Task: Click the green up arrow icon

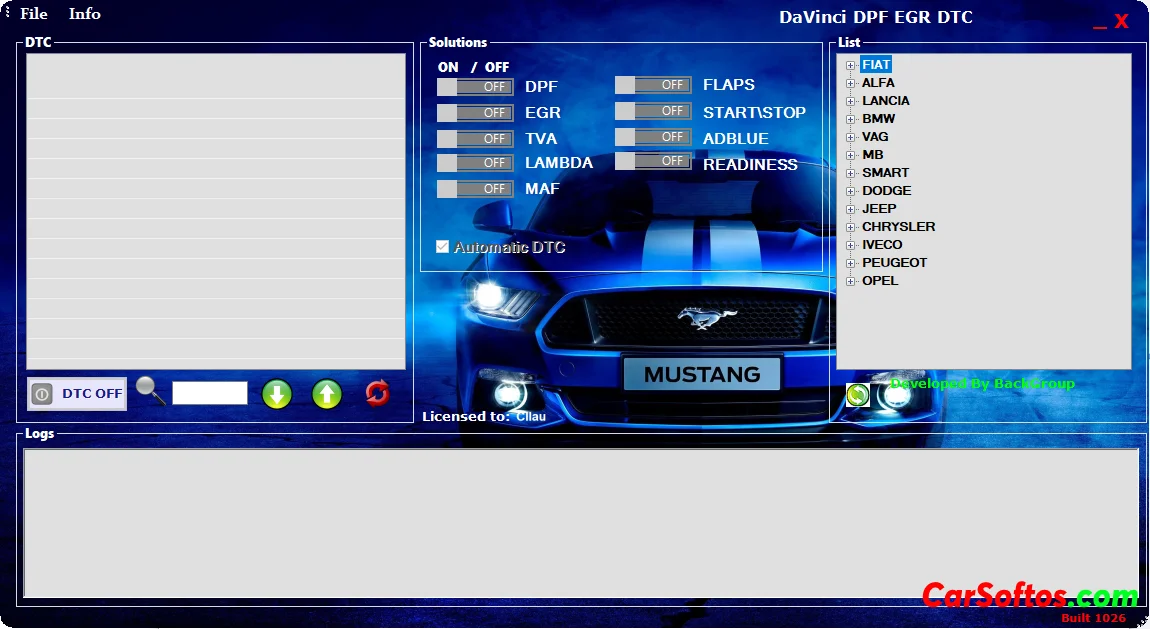Action: (327, 394)
